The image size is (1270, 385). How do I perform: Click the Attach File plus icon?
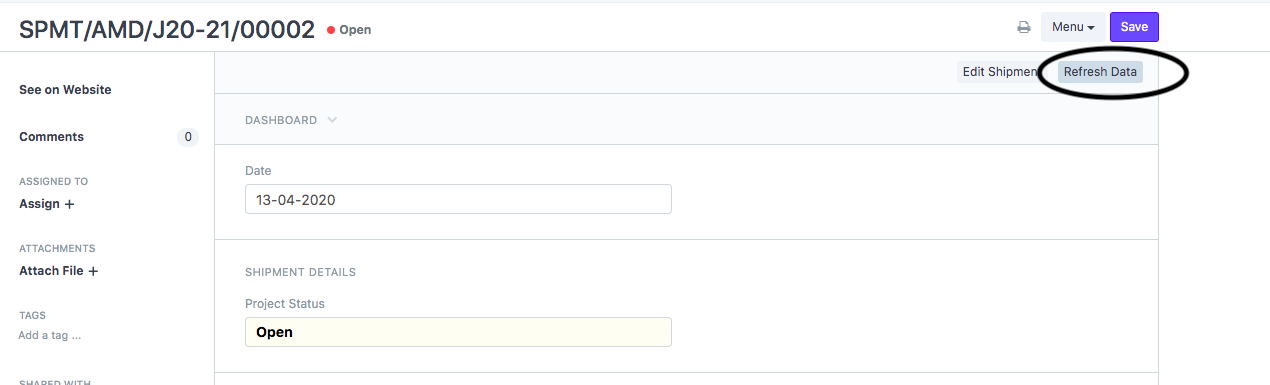tap(93, 271)
